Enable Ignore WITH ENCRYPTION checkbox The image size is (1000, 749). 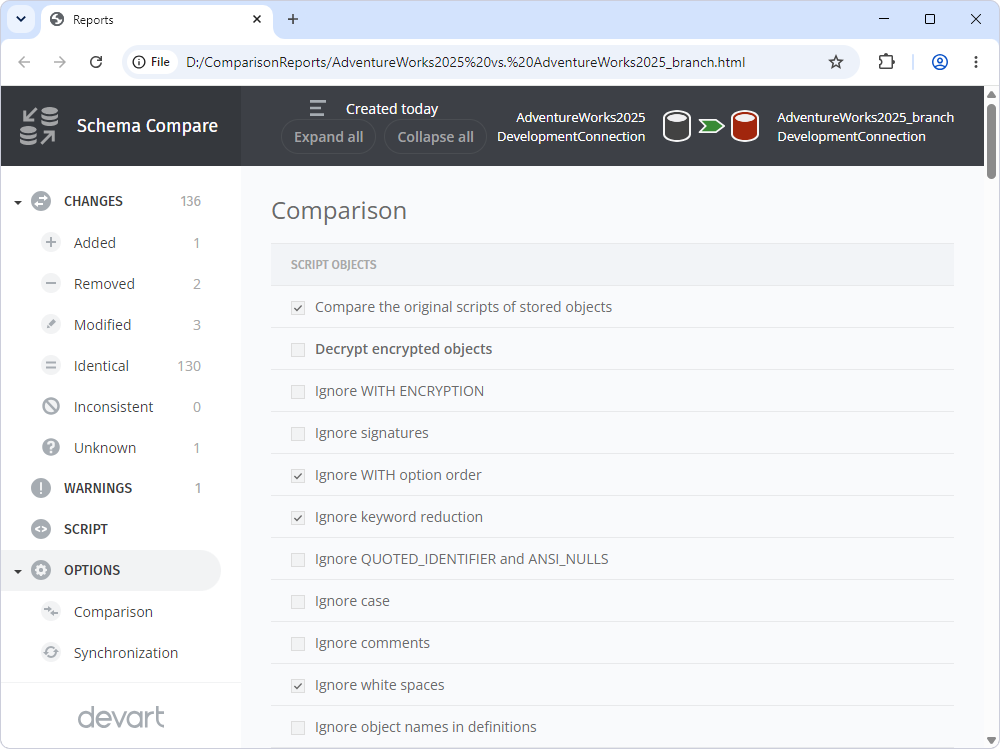(x=298, y=392)
